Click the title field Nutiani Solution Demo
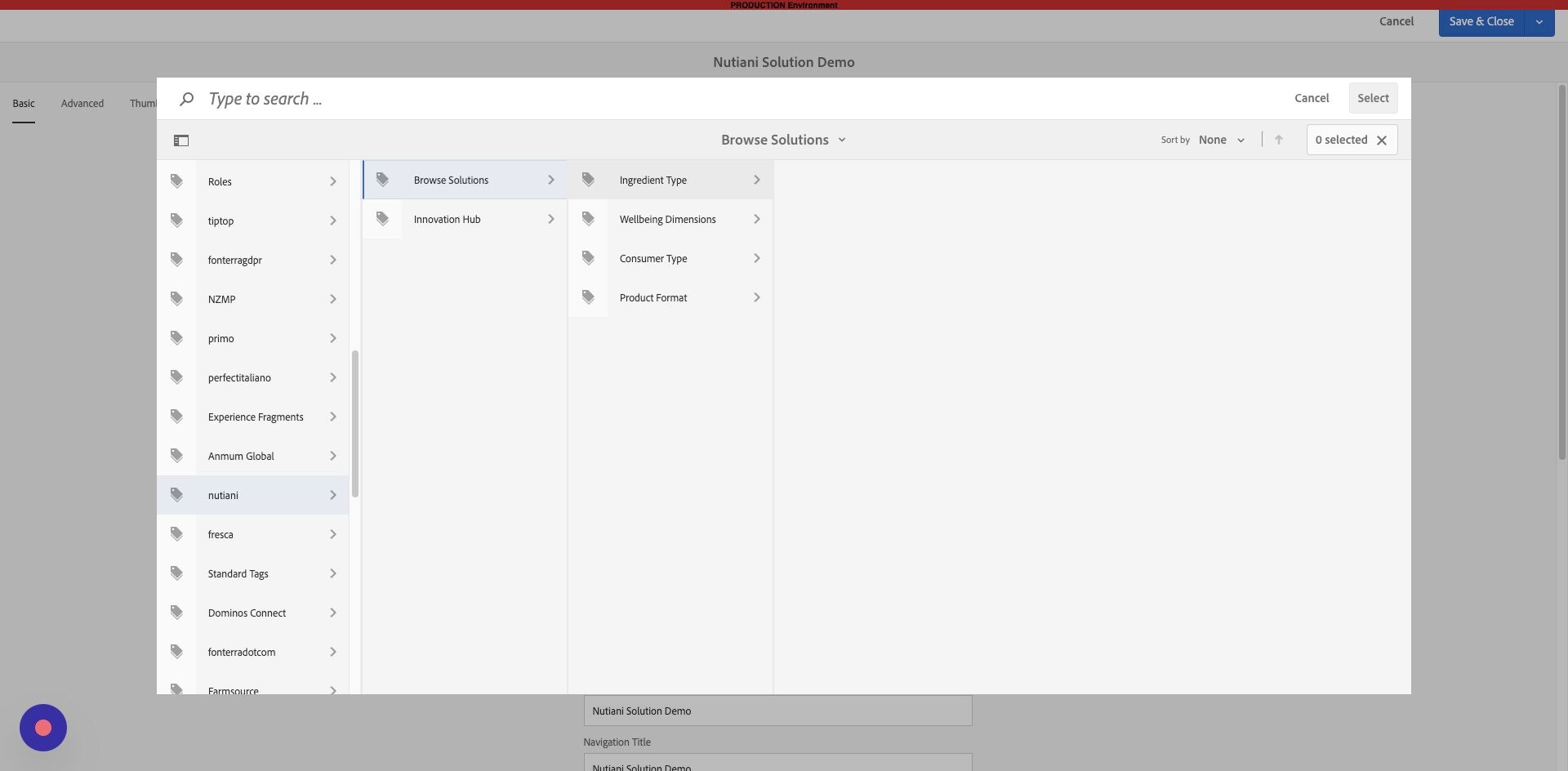The height and width of the screenshot is (771, 1568). tap(777, 711)
